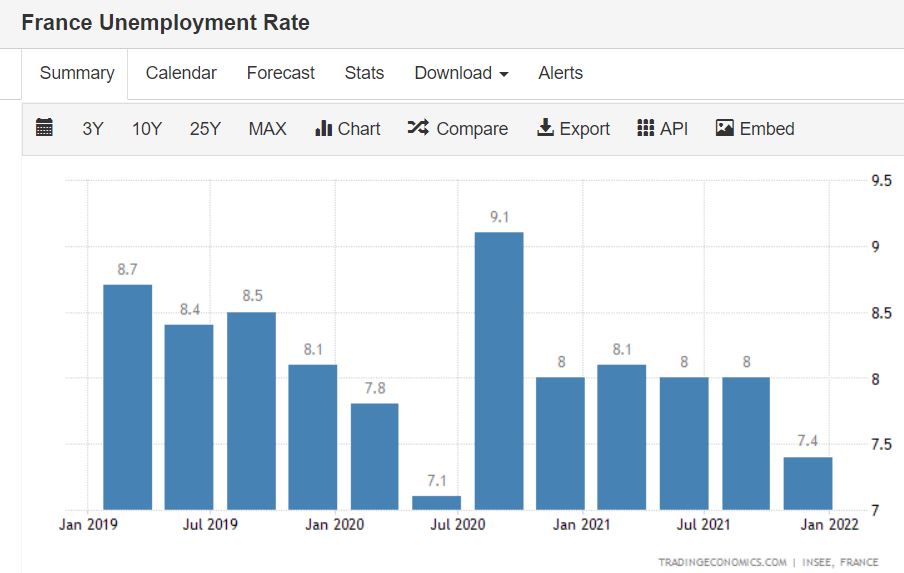The height and width of the screenshot is (573, 904).
Task: Click the Jan 2020 axis label
Action: click(334, 525)
